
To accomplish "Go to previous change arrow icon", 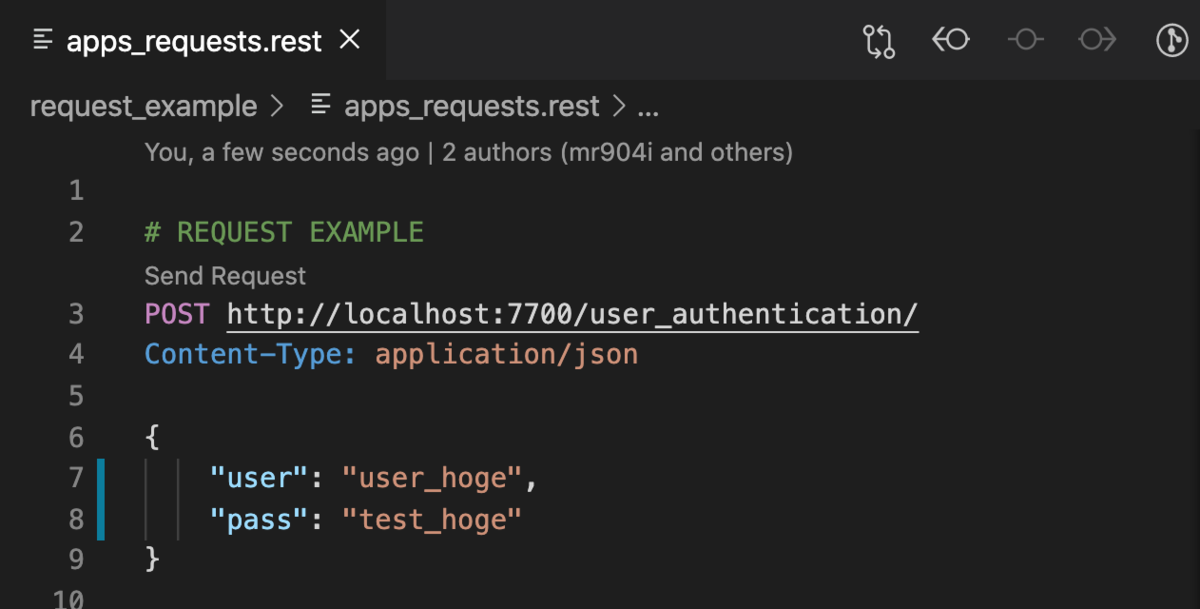I will (x=951, y=40).
